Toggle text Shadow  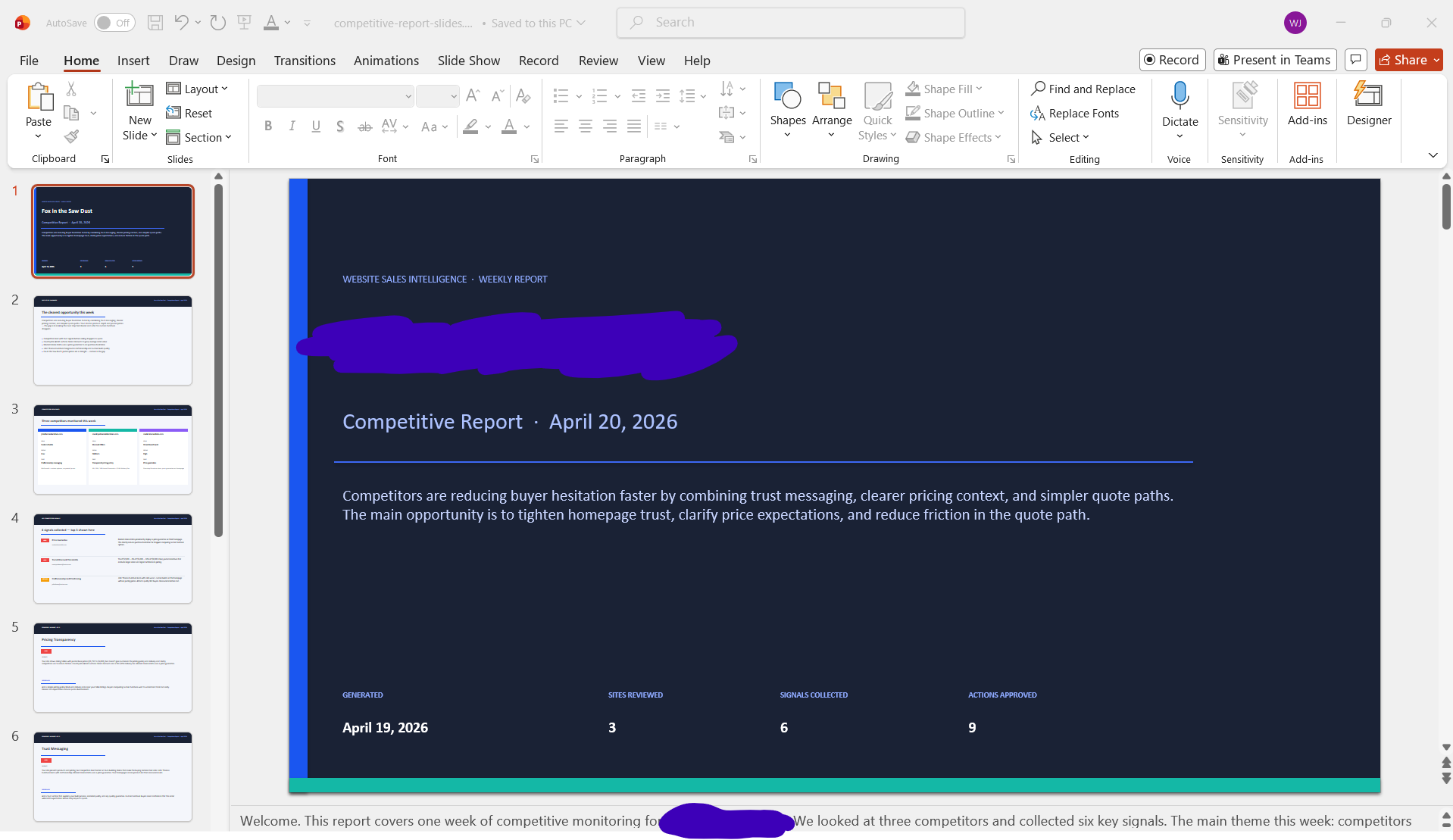click(340, 126)
